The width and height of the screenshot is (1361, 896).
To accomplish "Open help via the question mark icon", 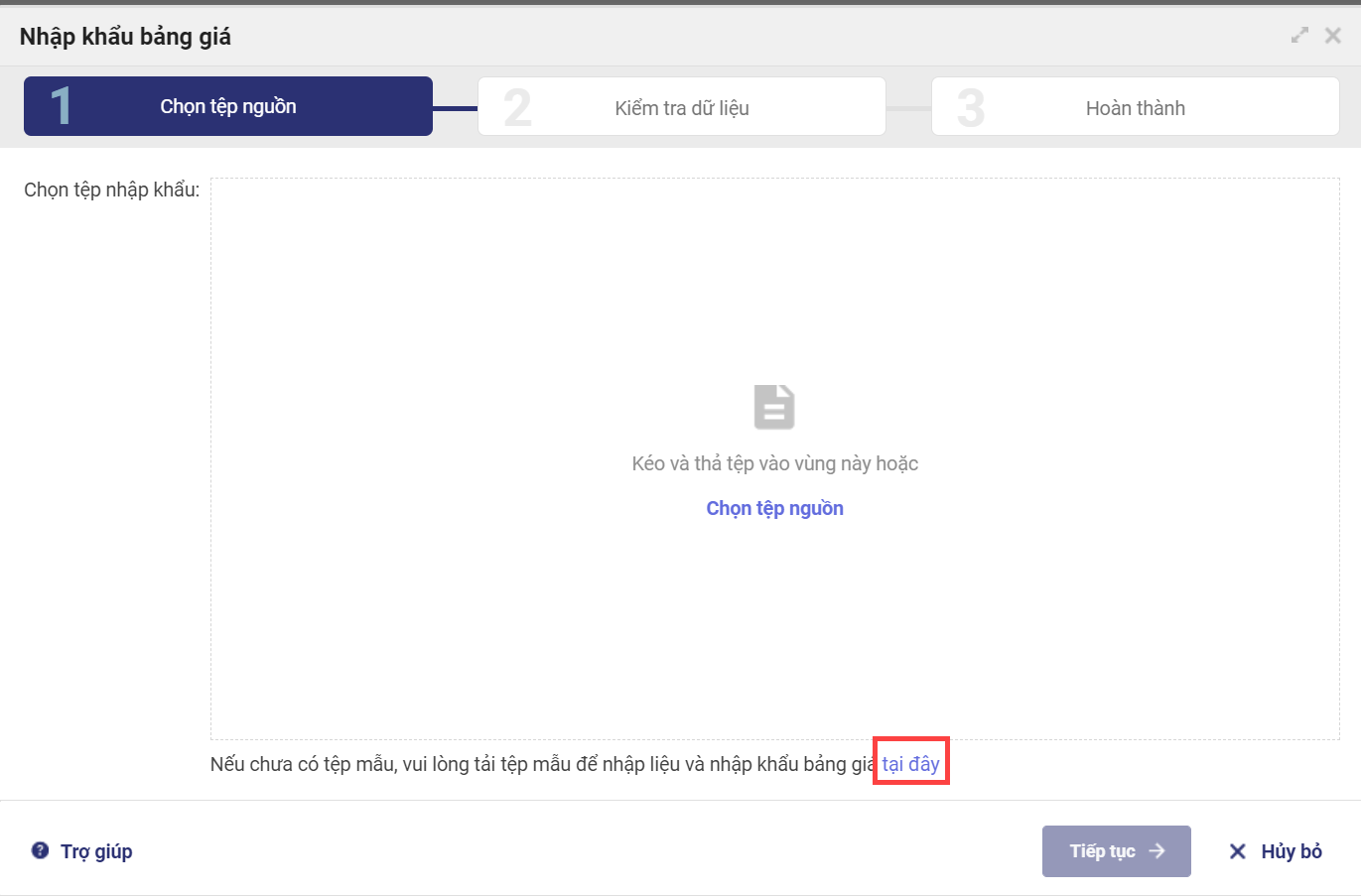I will click(x=40, y=850).
